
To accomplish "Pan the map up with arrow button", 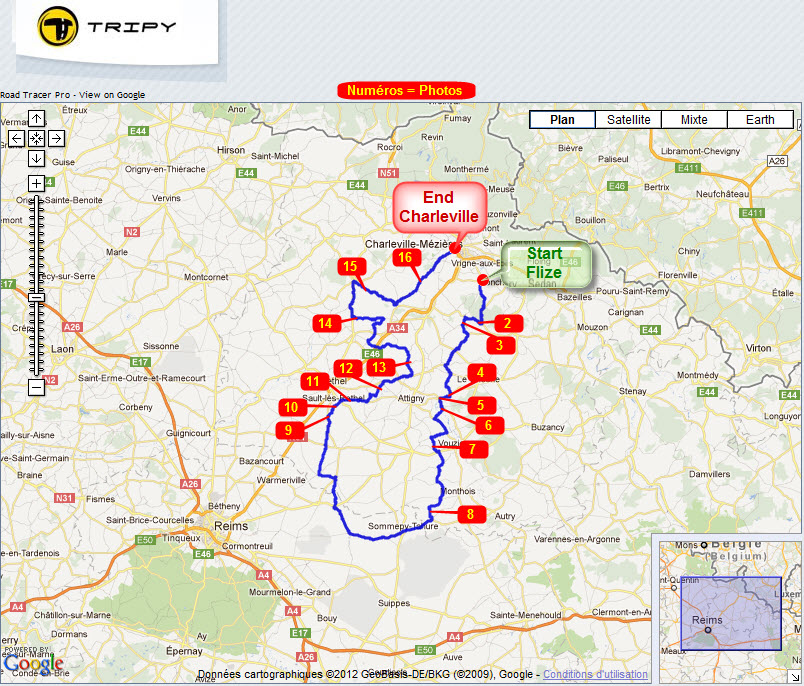I will tap(36, 119).
